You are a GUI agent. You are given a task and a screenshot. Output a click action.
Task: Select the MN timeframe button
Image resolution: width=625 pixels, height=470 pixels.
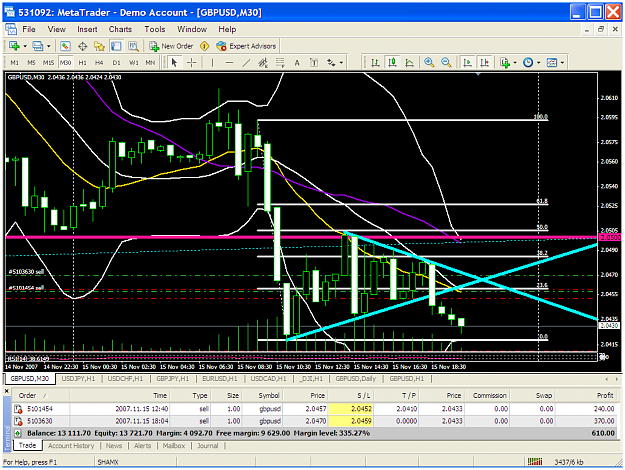(150, 63)
